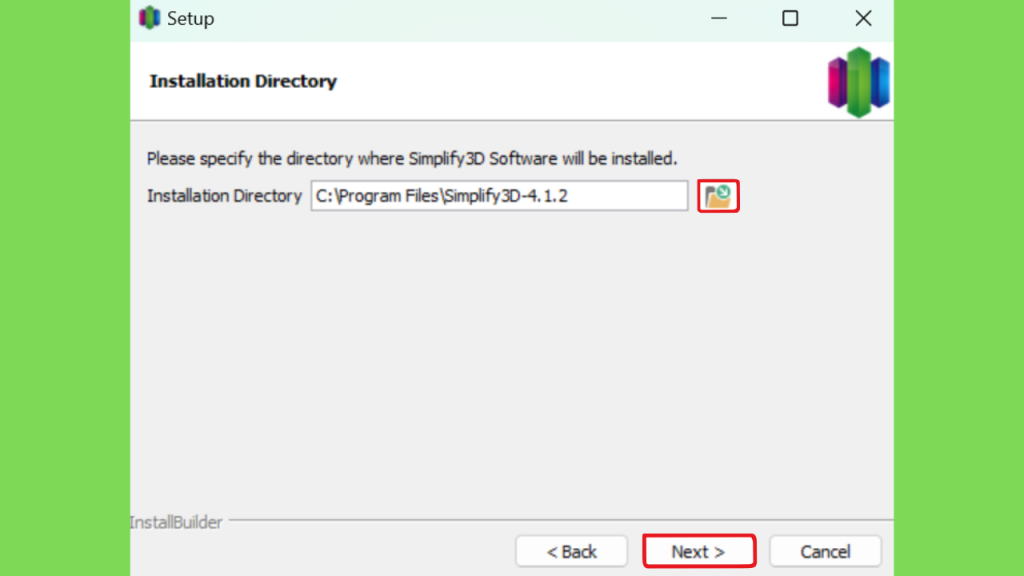Click the bold Installation Directory heading
The height and width of the screenshot is (576, 1024).
(x=243, y=81)
